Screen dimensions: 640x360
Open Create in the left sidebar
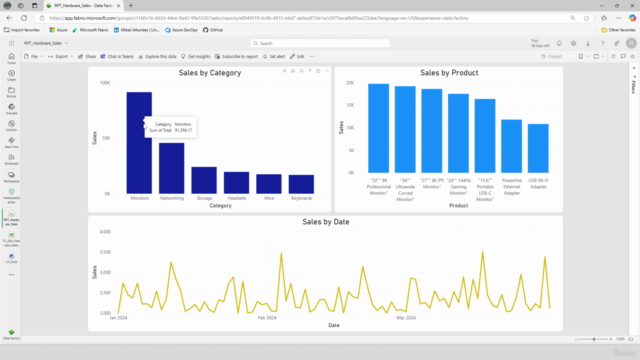click(x=11, y=76)
